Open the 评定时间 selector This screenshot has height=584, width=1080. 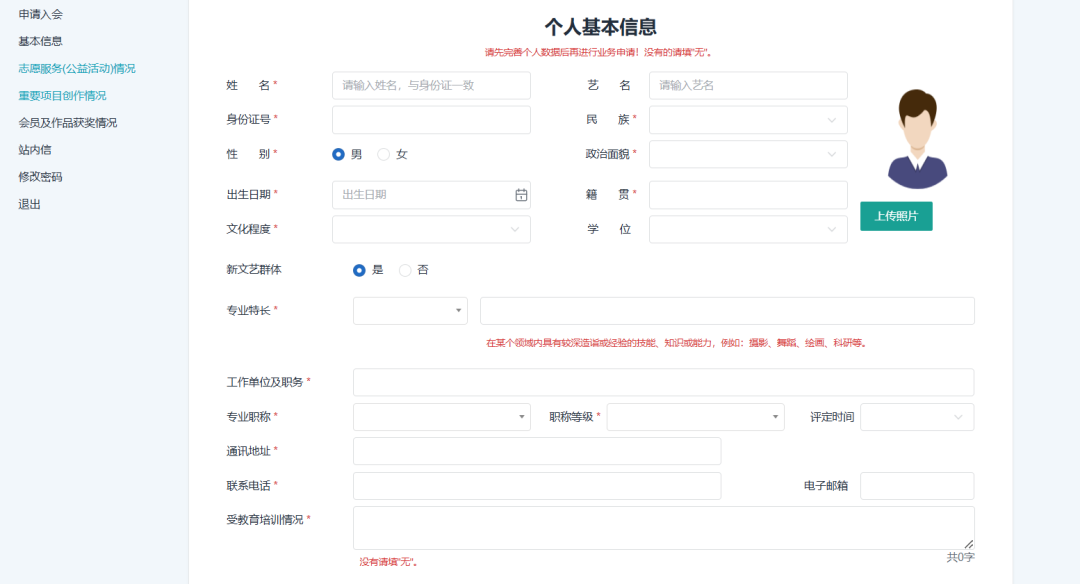[x=916, y=417]
